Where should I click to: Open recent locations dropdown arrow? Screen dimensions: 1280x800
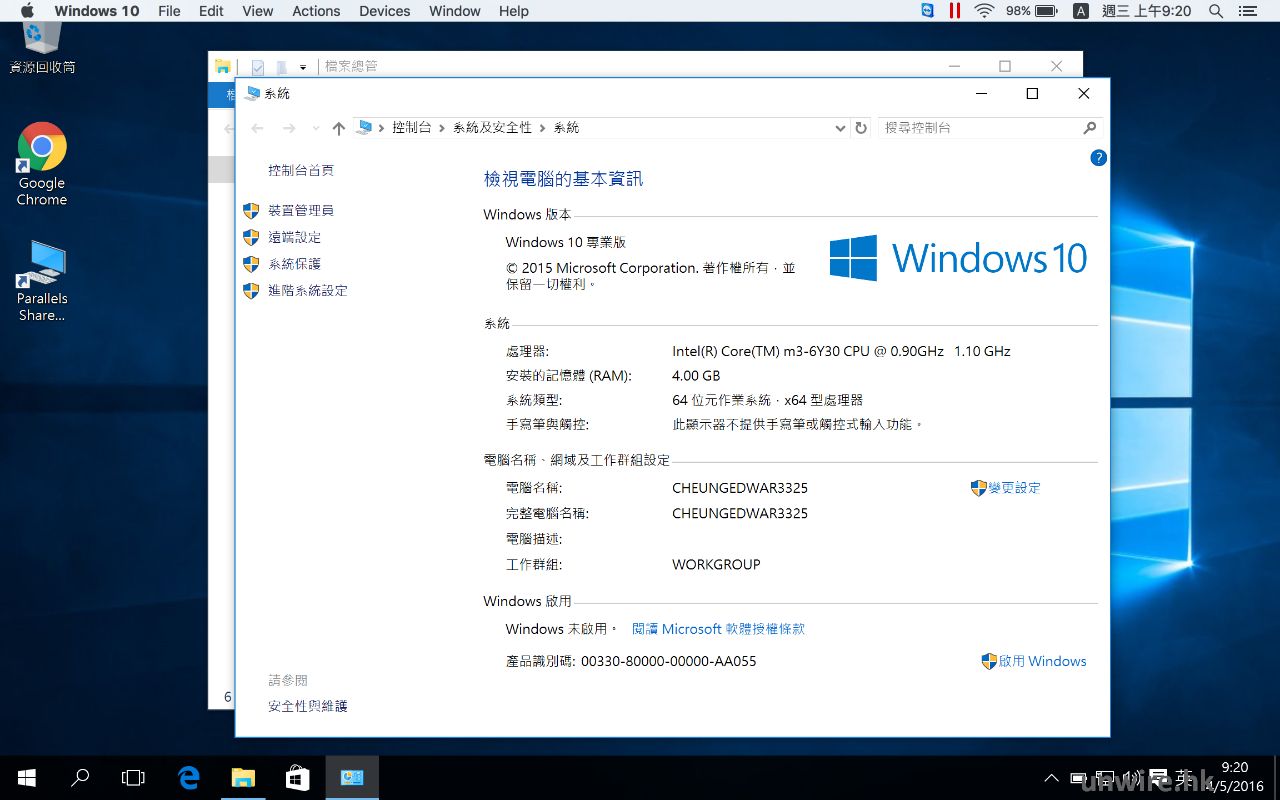click(316, 128)
